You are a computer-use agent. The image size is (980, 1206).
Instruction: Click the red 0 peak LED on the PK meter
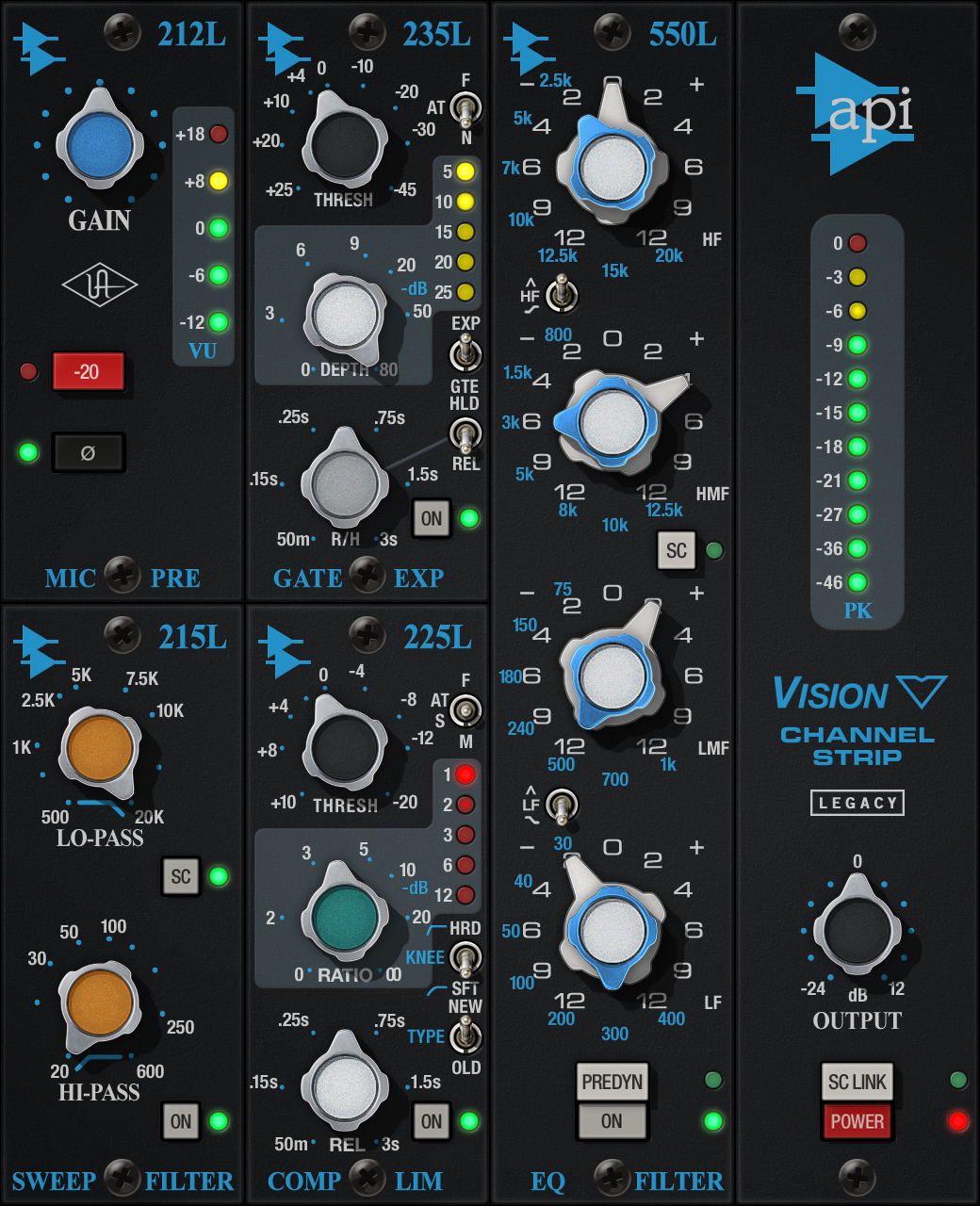(x=857, y=243)
